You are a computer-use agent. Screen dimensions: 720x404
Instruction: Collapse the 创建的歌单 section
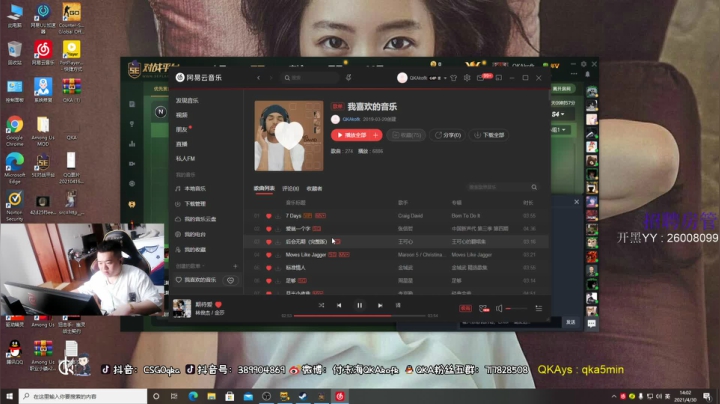(x=191, y=266)
